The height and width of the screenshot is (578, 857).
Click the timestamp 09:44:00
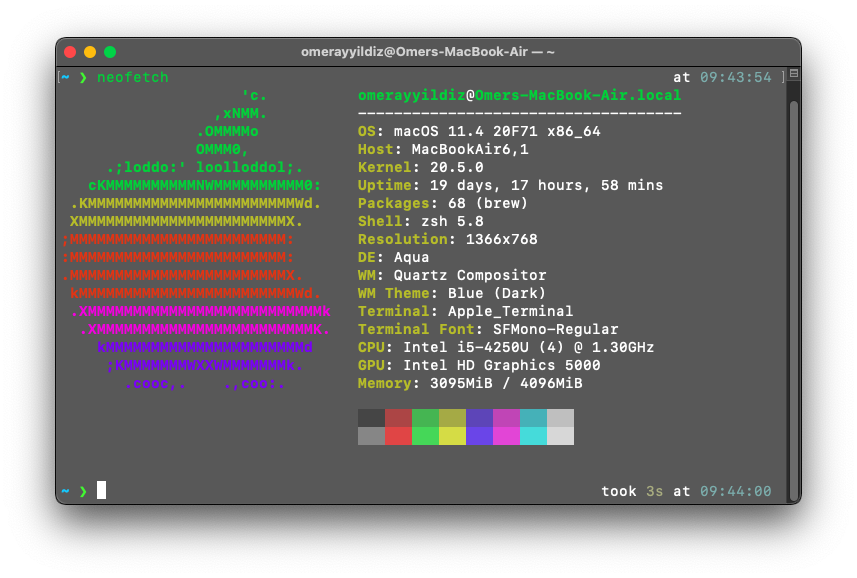click(x=736, y=492)
